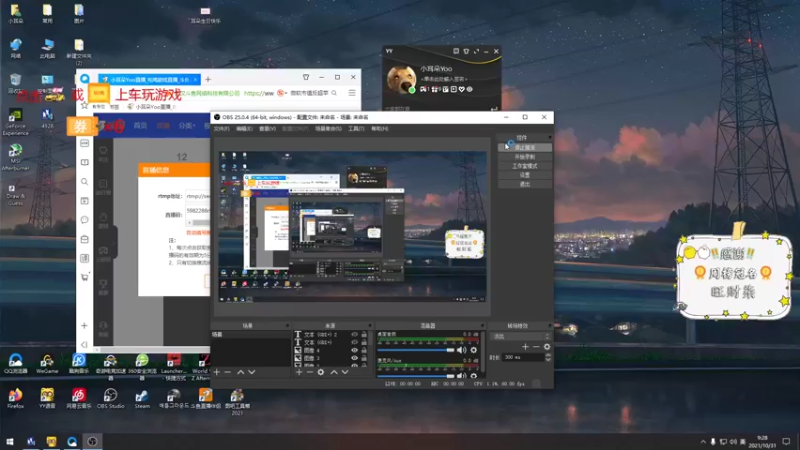Click search icon in browser left sidebar
Screen dimensions: 800x450
coord(85,182)
